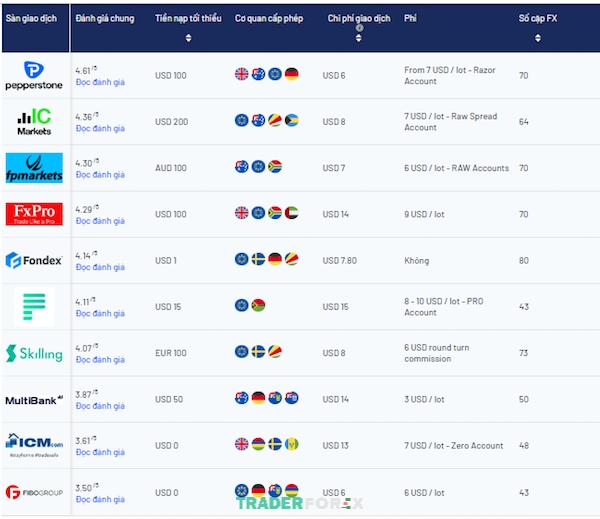This screenshot has height=519, width=600.
Task: Select the USD 13 trading cost cell
Action: click(x=336, y=446)
